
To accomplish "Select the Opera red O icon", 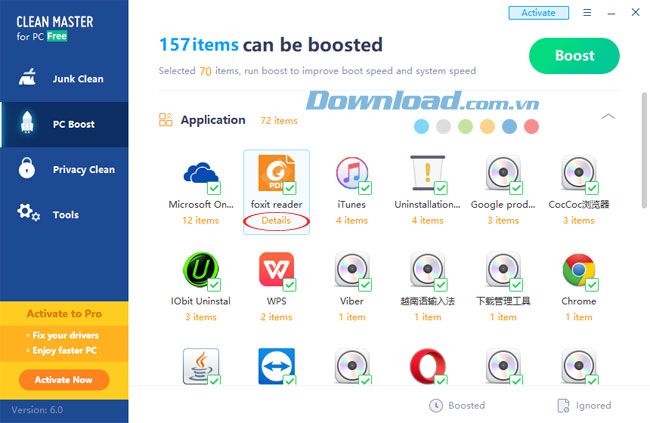I will [x=427, y=366].
